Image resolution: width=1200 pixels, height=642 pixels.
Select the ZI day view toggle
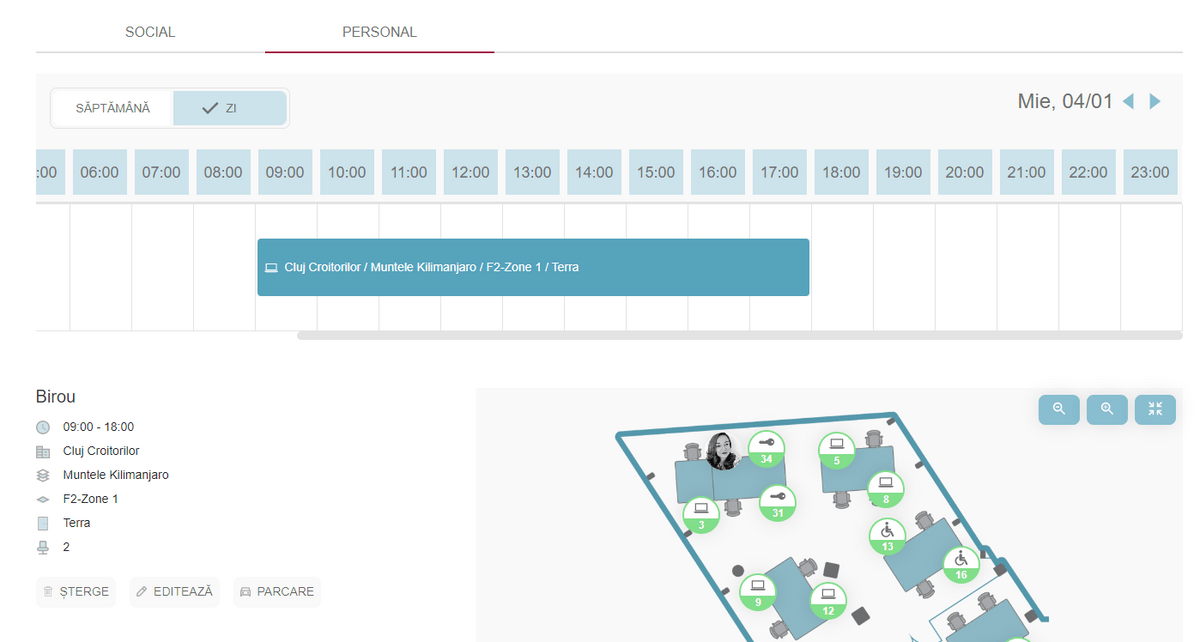[230, 108]
